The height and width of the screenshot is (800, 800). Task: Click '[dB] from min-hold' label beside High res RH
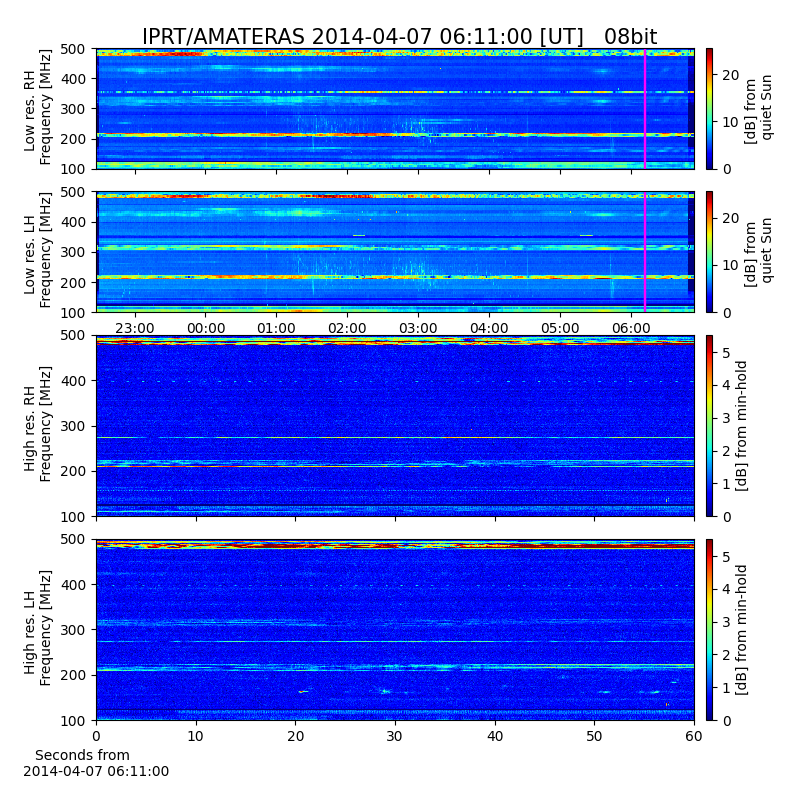[x=741, y=426]
